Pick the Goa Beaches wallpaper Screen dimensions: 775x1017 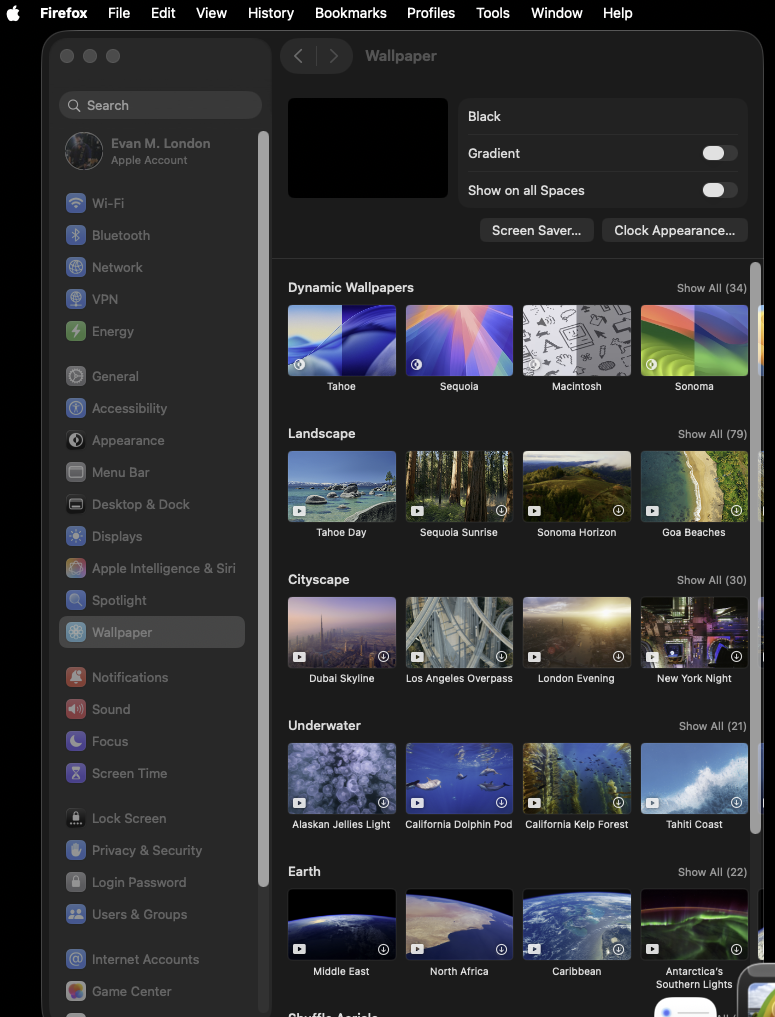[694, 486]
